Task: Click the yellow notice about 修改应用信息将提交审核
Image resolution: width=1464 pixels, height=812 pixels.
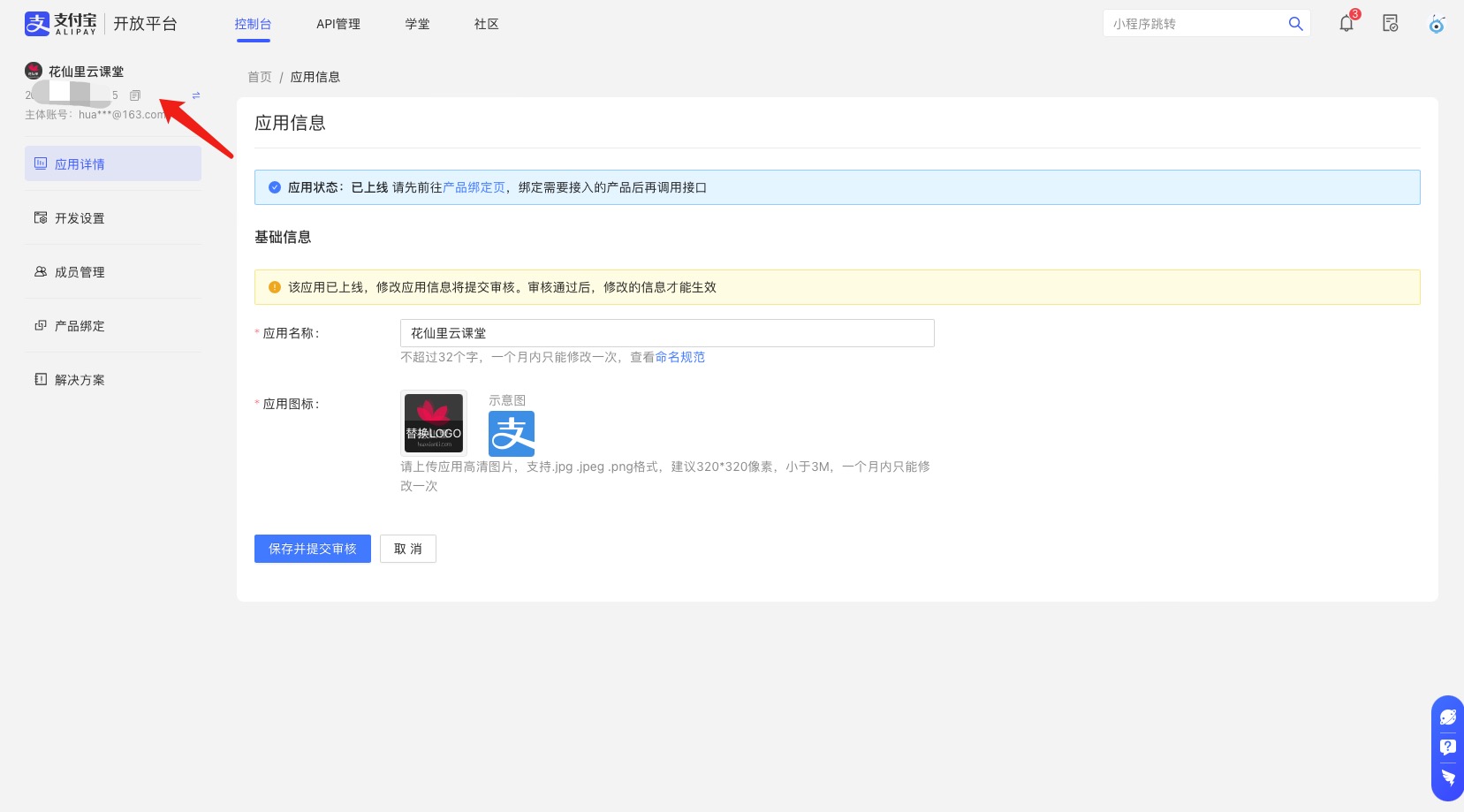Action: tap(838, 287)
